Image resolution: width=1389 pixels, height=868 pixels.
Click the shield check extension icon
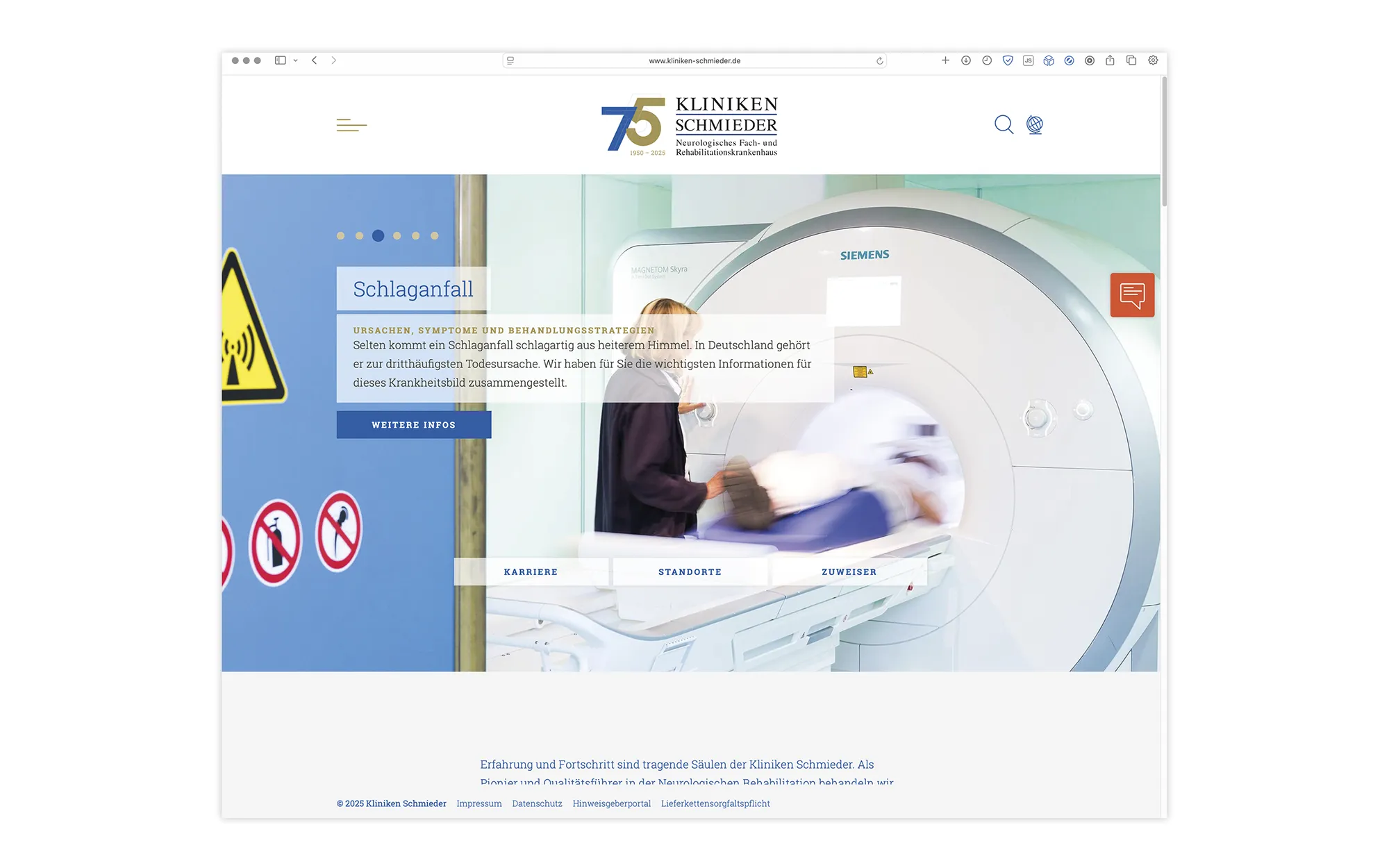click(1007, 60)
